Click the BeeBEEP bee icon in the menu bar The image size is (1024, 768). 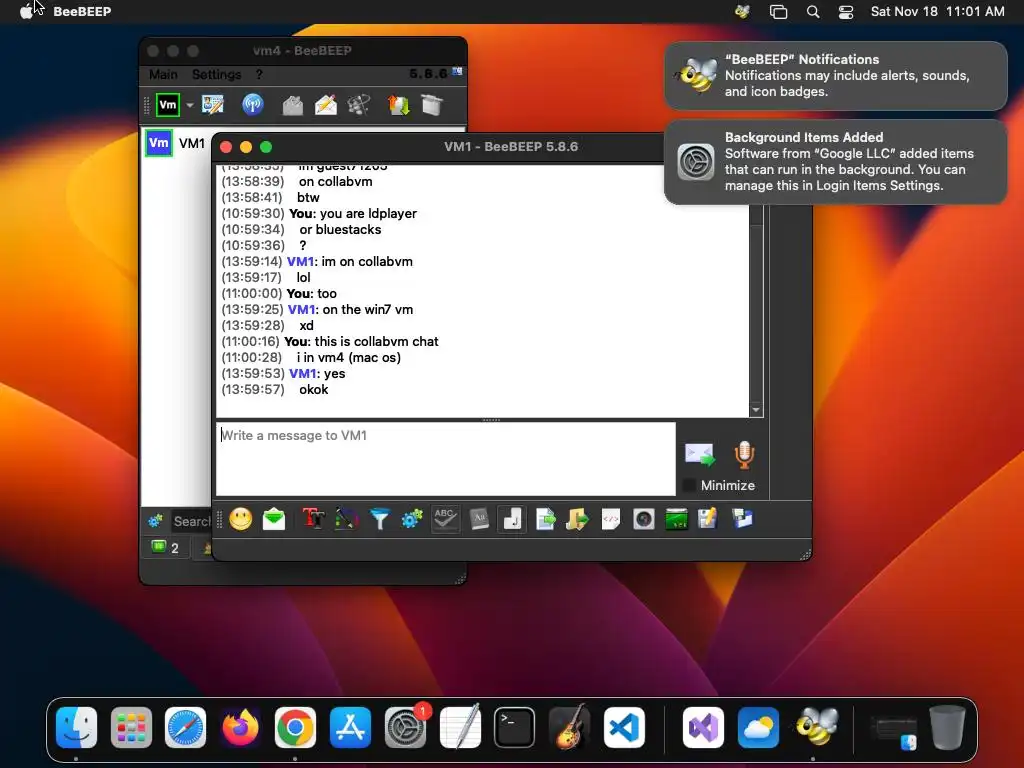742,11
